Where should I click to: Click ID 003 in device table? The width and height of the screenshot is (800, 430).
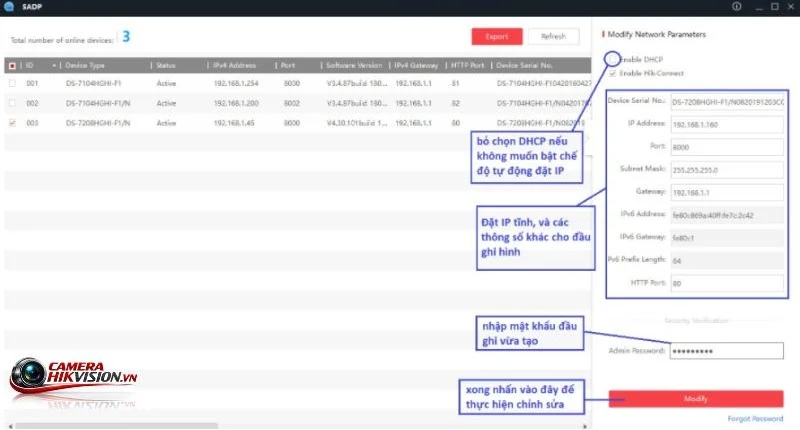32,123
